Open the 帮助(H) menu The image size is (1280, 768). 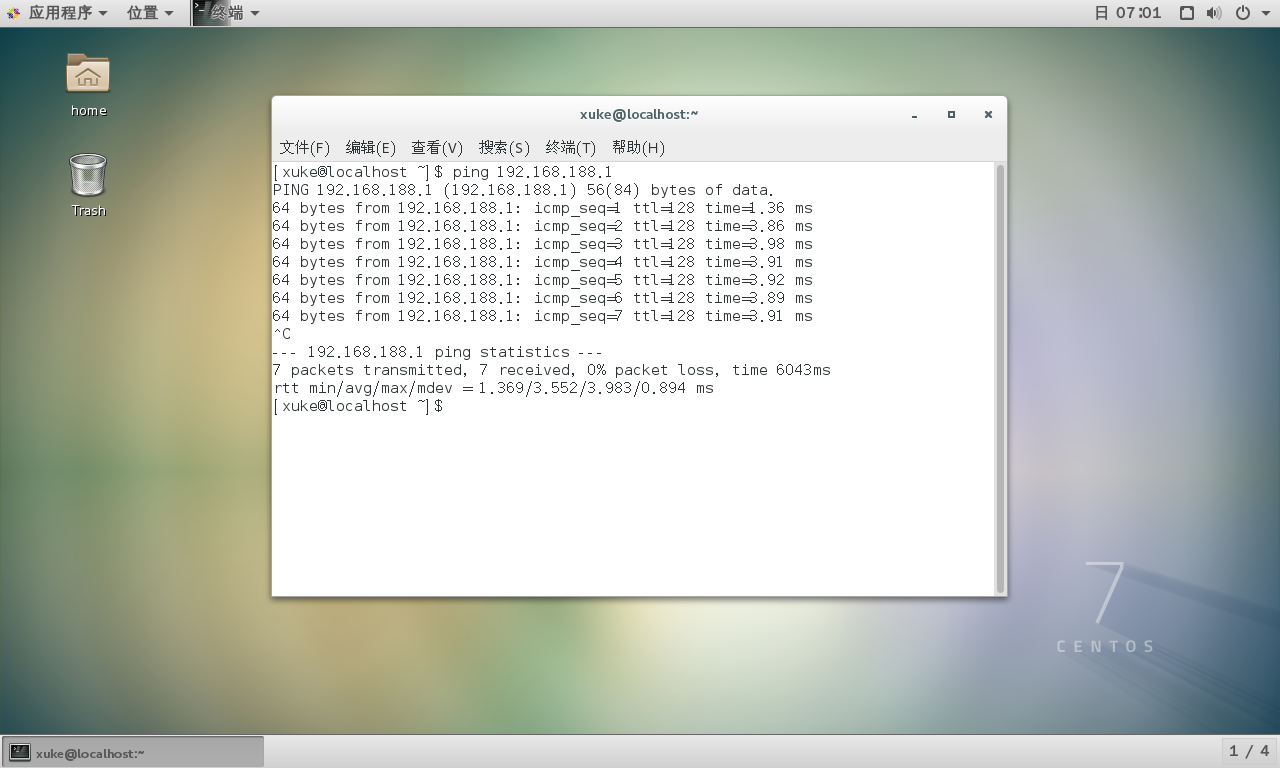638,147
